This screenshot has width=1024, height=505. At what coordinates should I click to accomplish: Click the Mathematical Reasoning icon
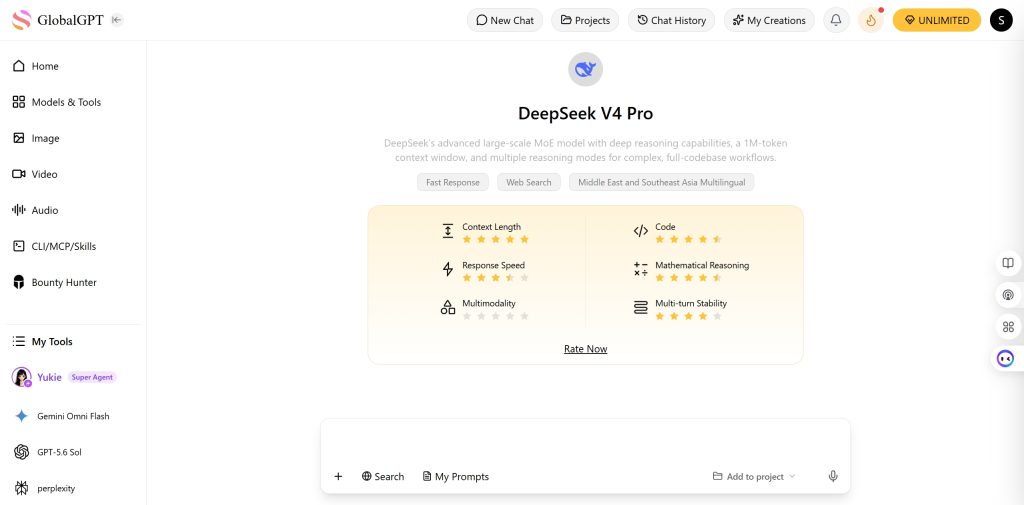[641, 269]
